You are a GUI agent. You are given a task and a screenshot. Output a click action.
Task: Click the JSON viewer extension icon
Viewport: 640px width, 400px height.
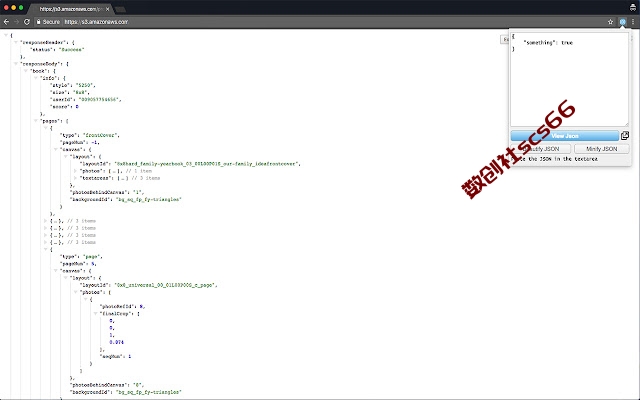(x=622, y=22)
